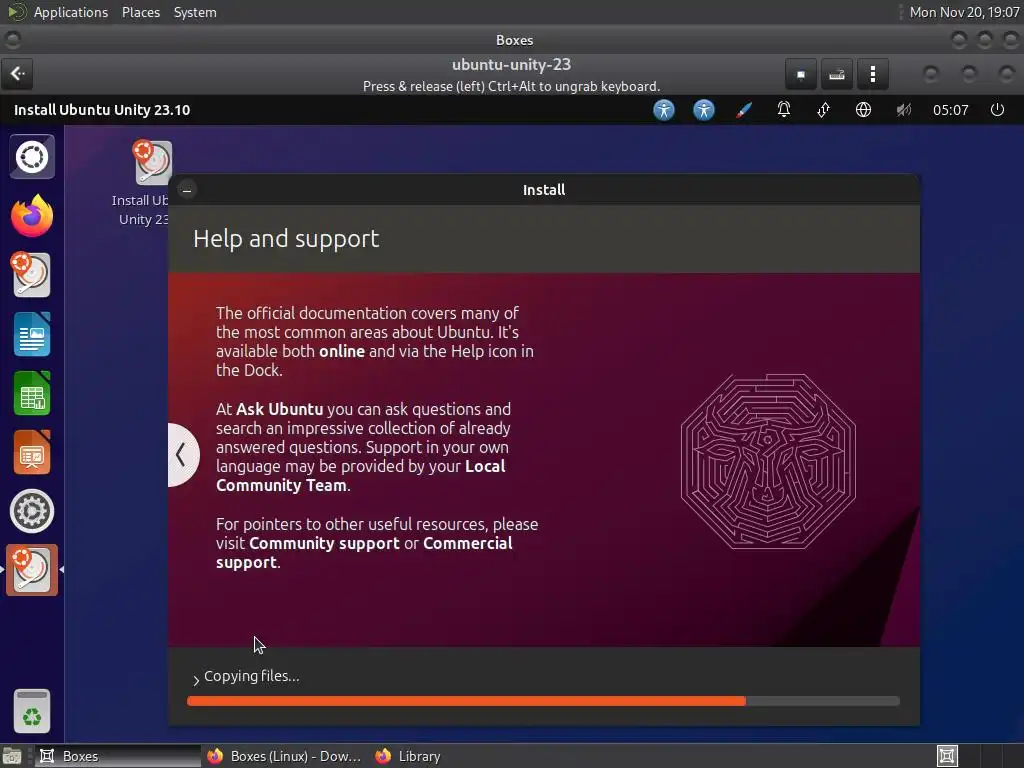
Task: Click the Mon Nov 20 host clock
Action: click(x=964, y=12)
